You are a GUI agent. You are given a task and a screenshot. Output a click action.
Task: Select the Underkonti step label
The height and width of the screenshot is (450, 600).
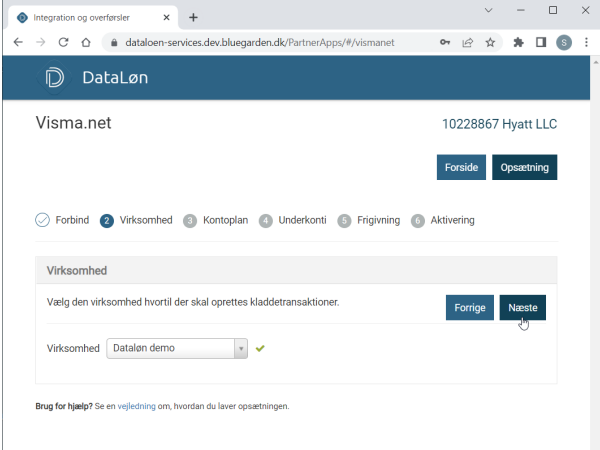click(302, 220)
